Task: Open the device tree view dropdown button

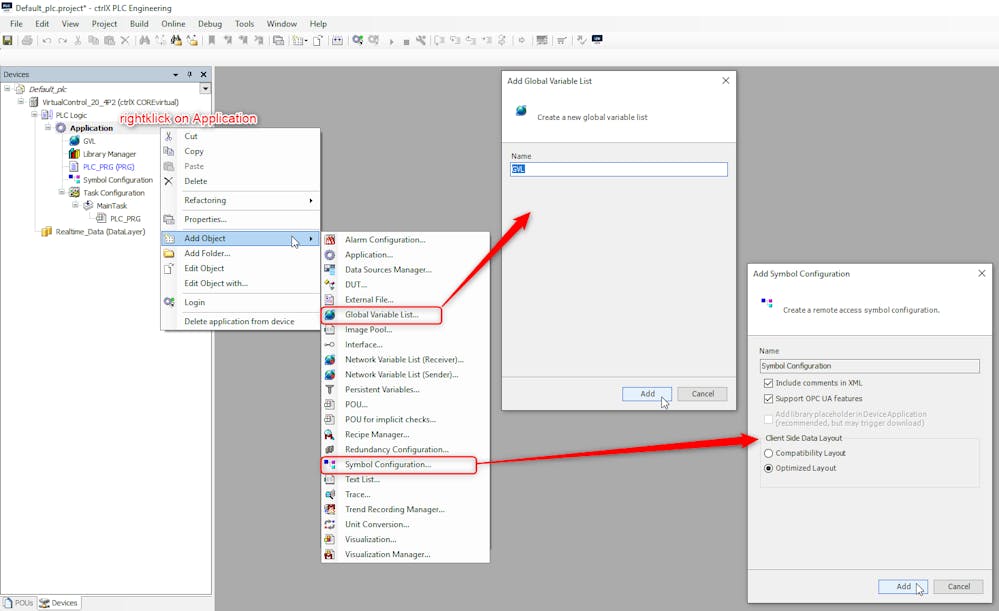Action: tap(205, 89)
